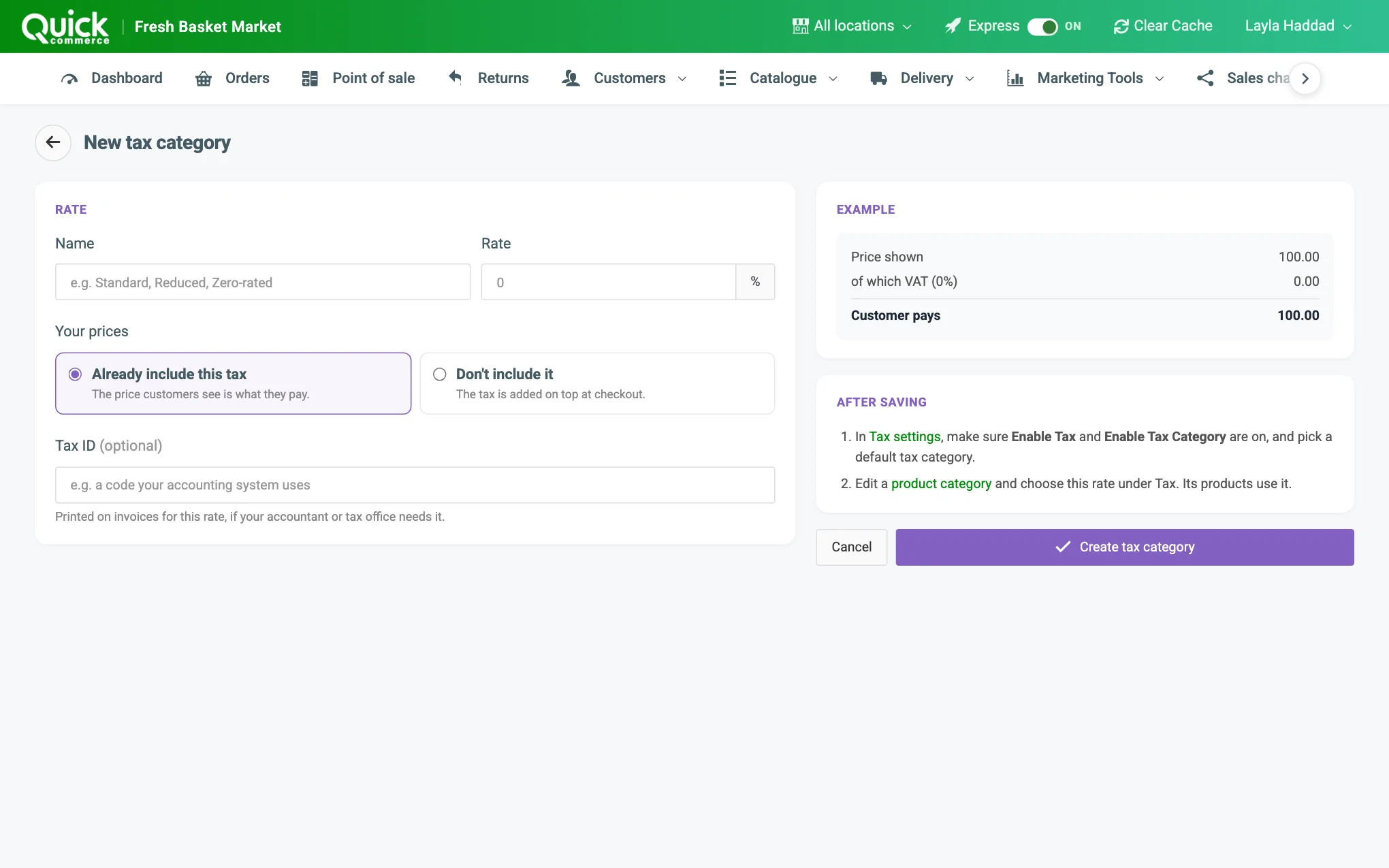Click the 'of which VAT (0%)' label
The width and height of the screenshot is (1389, 868).
(x=904, y=281)
